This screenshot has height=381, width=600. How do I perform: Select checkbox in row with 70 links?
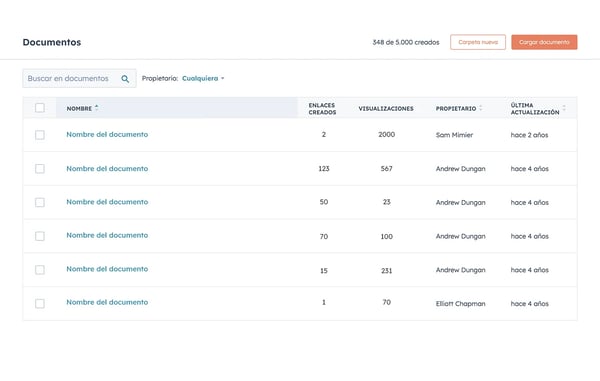(40, 236)
